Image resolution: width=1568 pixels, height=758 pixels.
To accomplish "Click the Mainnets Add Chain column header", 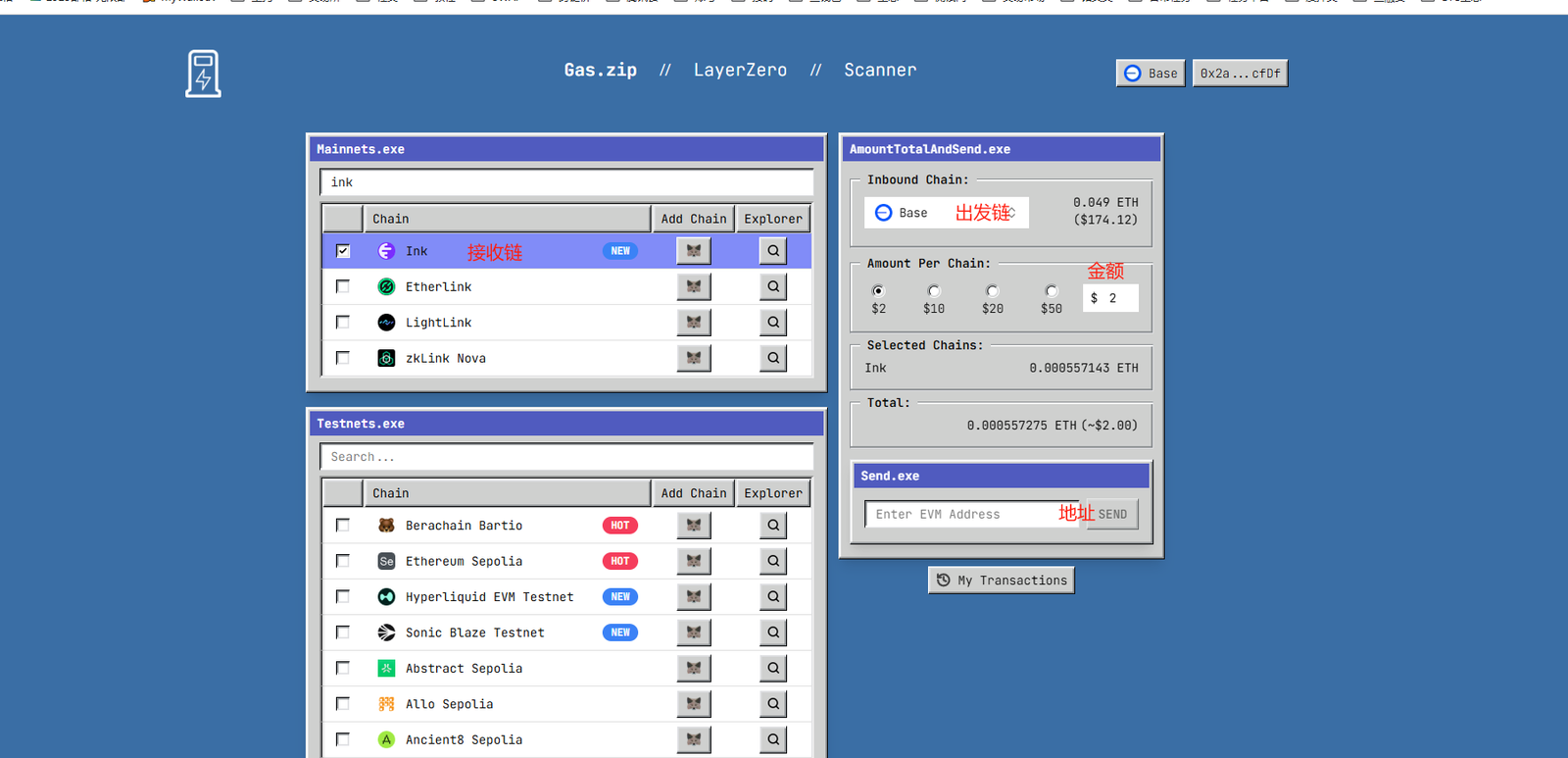I will (x=694, y=219).
